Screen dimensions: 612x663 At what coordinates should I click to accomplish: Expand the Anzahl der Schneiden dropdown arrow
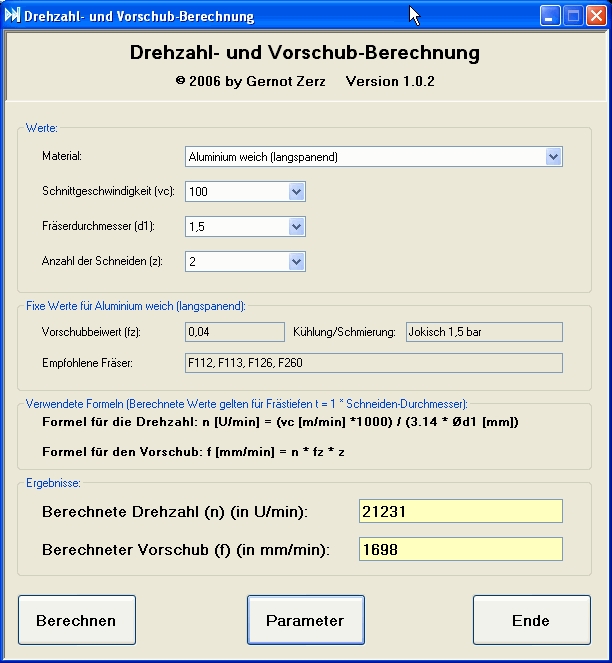tap(296, 262)
